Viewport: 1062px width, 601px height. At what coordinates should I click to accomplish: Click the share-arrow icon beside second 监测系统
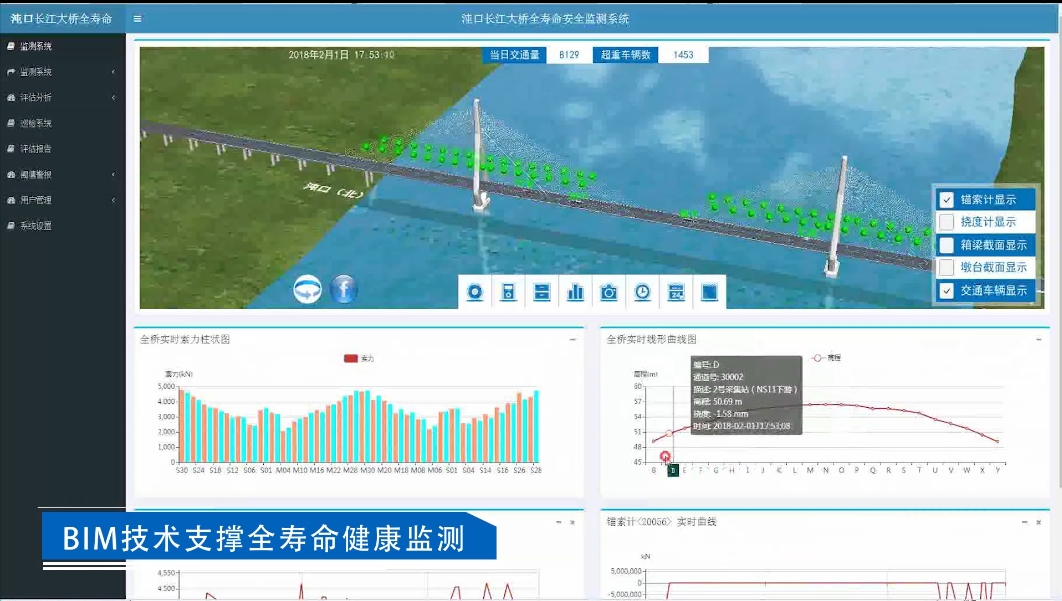(x=11, y=72)
